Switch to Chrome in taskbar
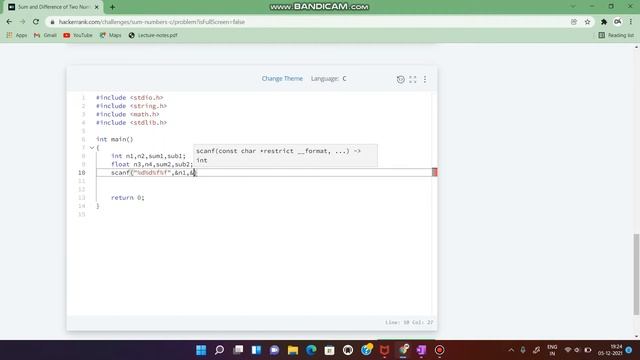Viewport: 640px width, 360px height. coord(403,350)
